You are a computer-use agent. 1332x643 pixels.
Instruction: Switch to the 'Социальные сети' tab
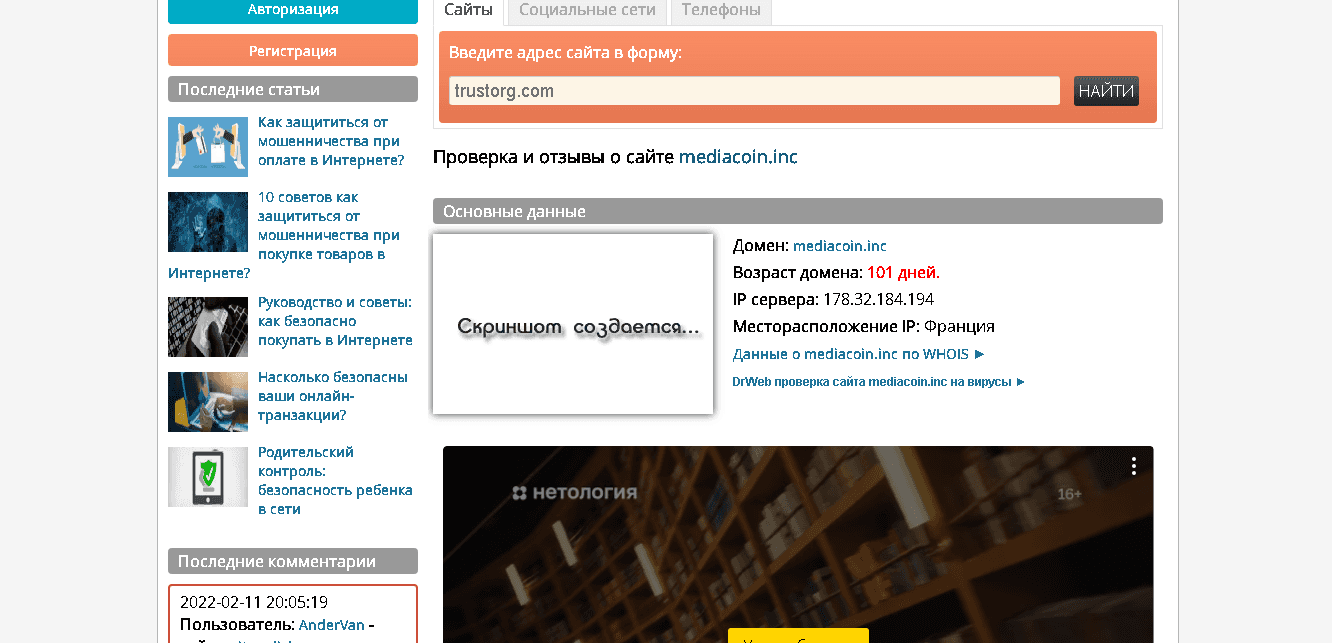pos(587,11)
